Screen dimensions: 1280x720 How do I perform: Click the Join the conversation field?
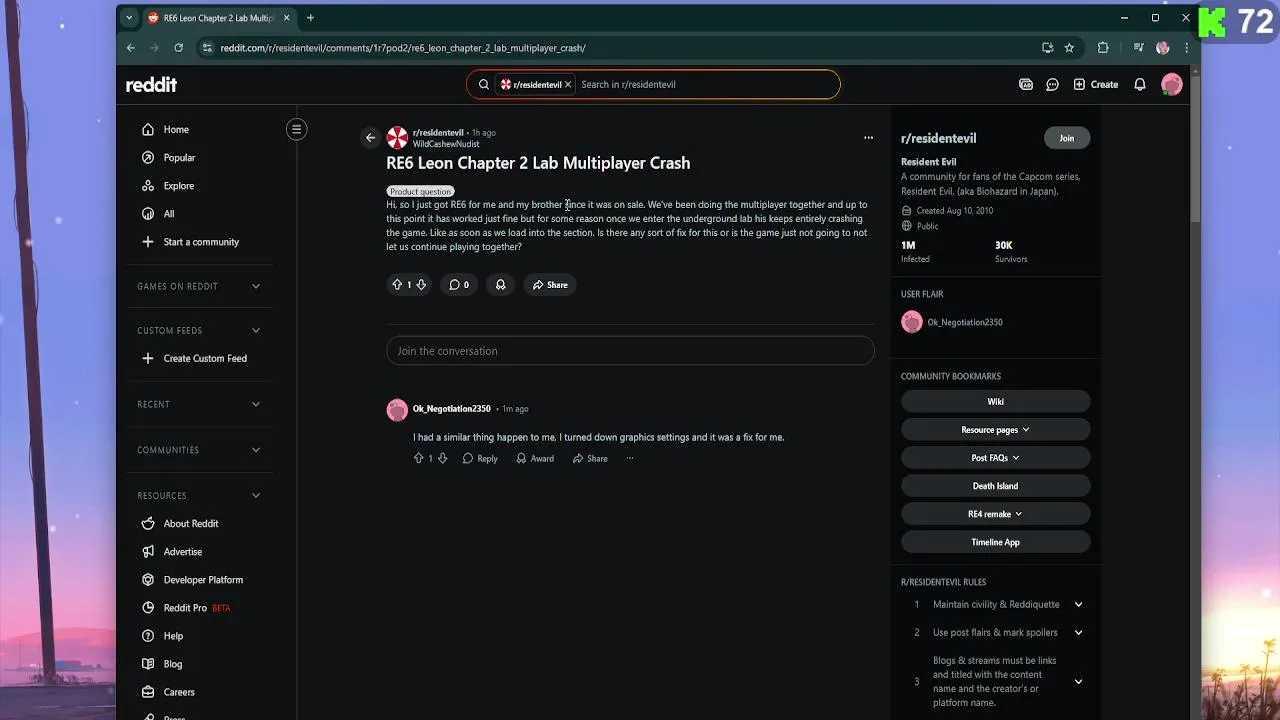point(630,351)
